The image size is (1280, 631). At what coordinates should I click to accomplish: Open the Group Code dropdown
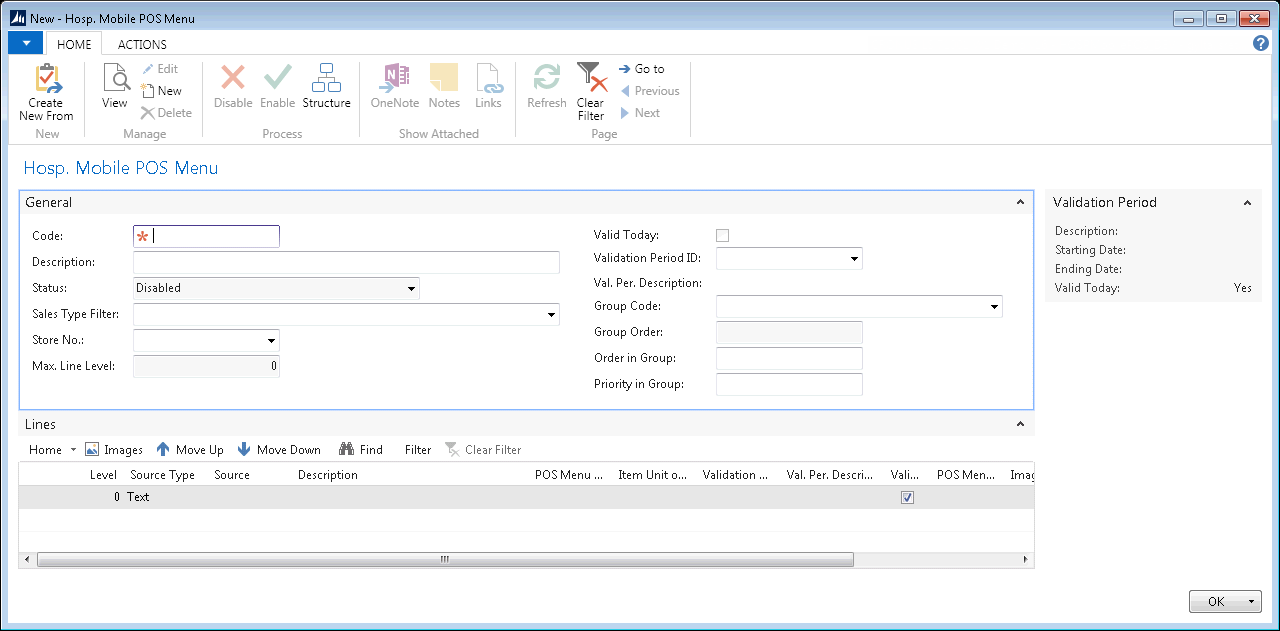[x=994, y=307]
